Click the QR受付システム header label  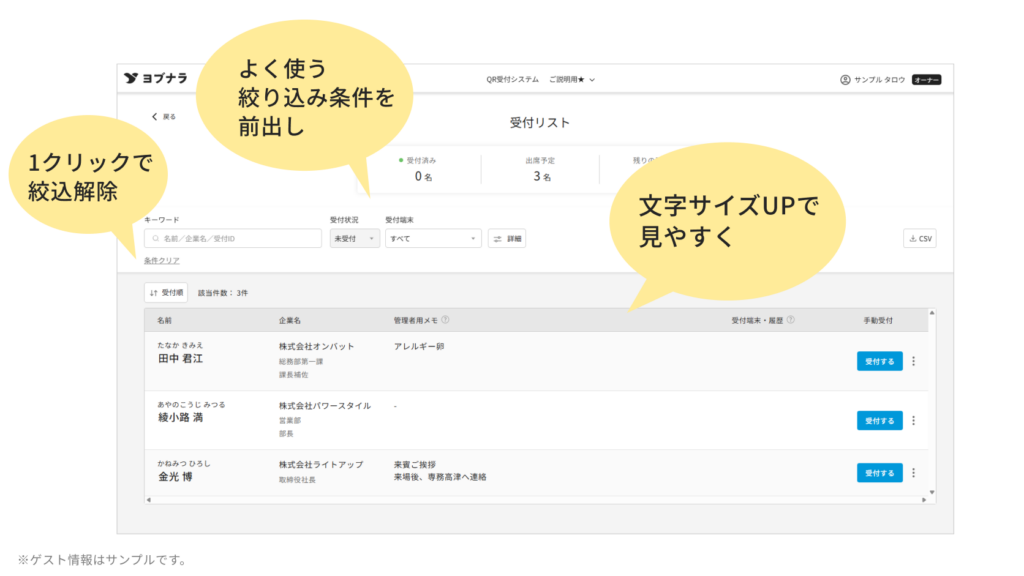[512, 80]
